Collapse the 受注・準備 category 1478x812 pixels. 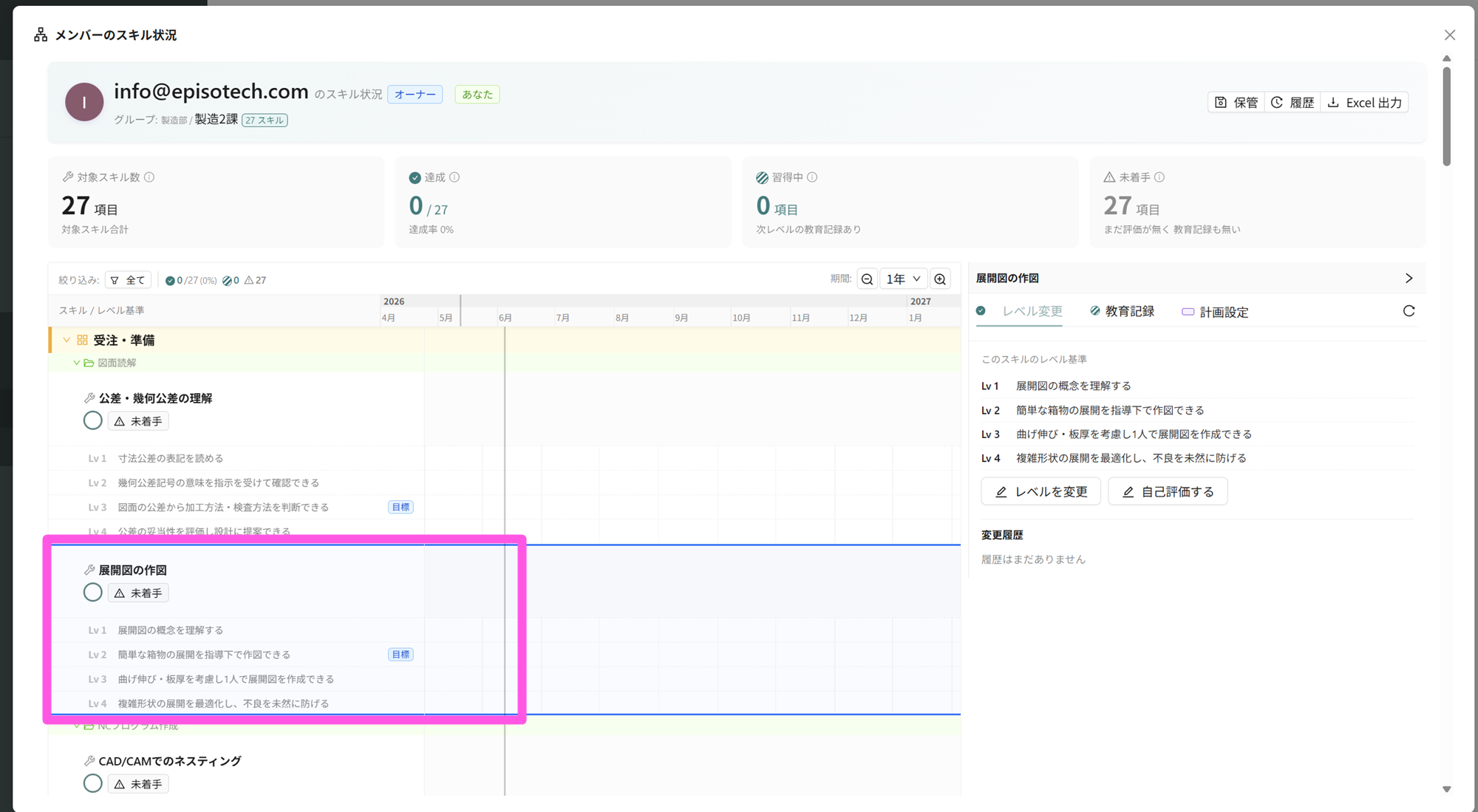click(67, 340)
